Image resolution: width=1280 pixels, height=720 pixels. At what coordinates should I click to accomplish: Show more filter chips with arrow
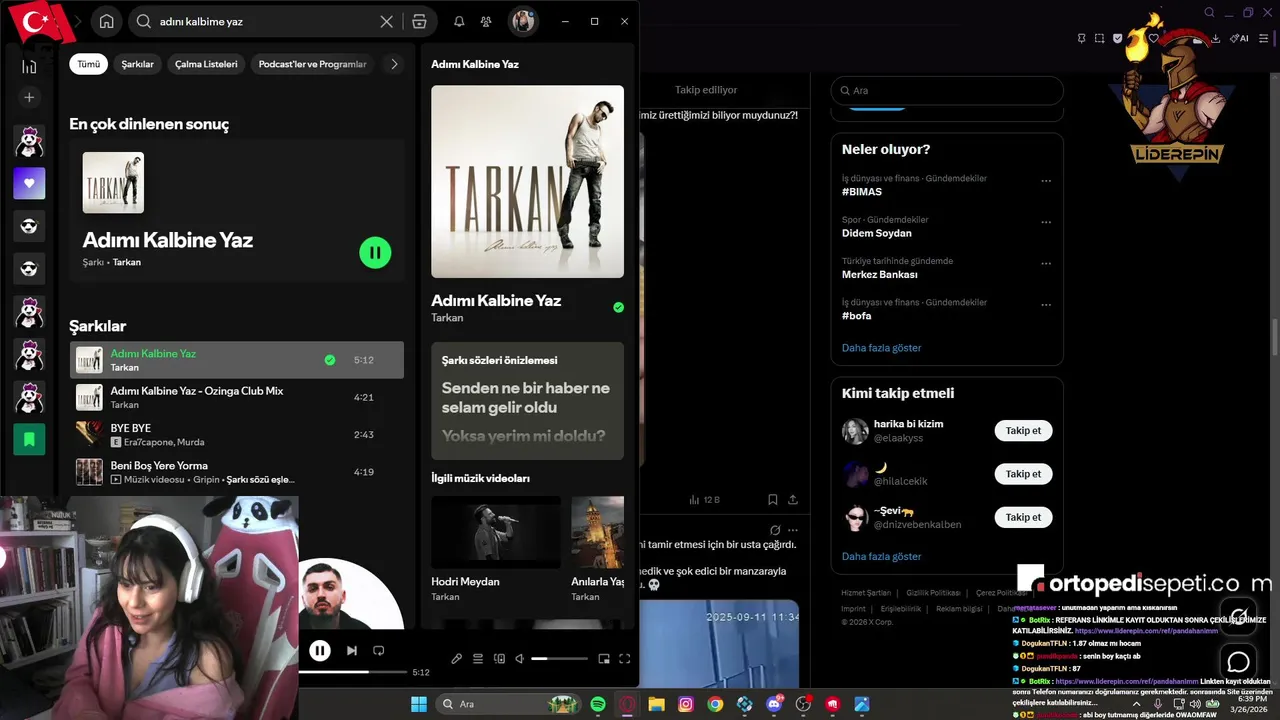(x=394, y=64)
